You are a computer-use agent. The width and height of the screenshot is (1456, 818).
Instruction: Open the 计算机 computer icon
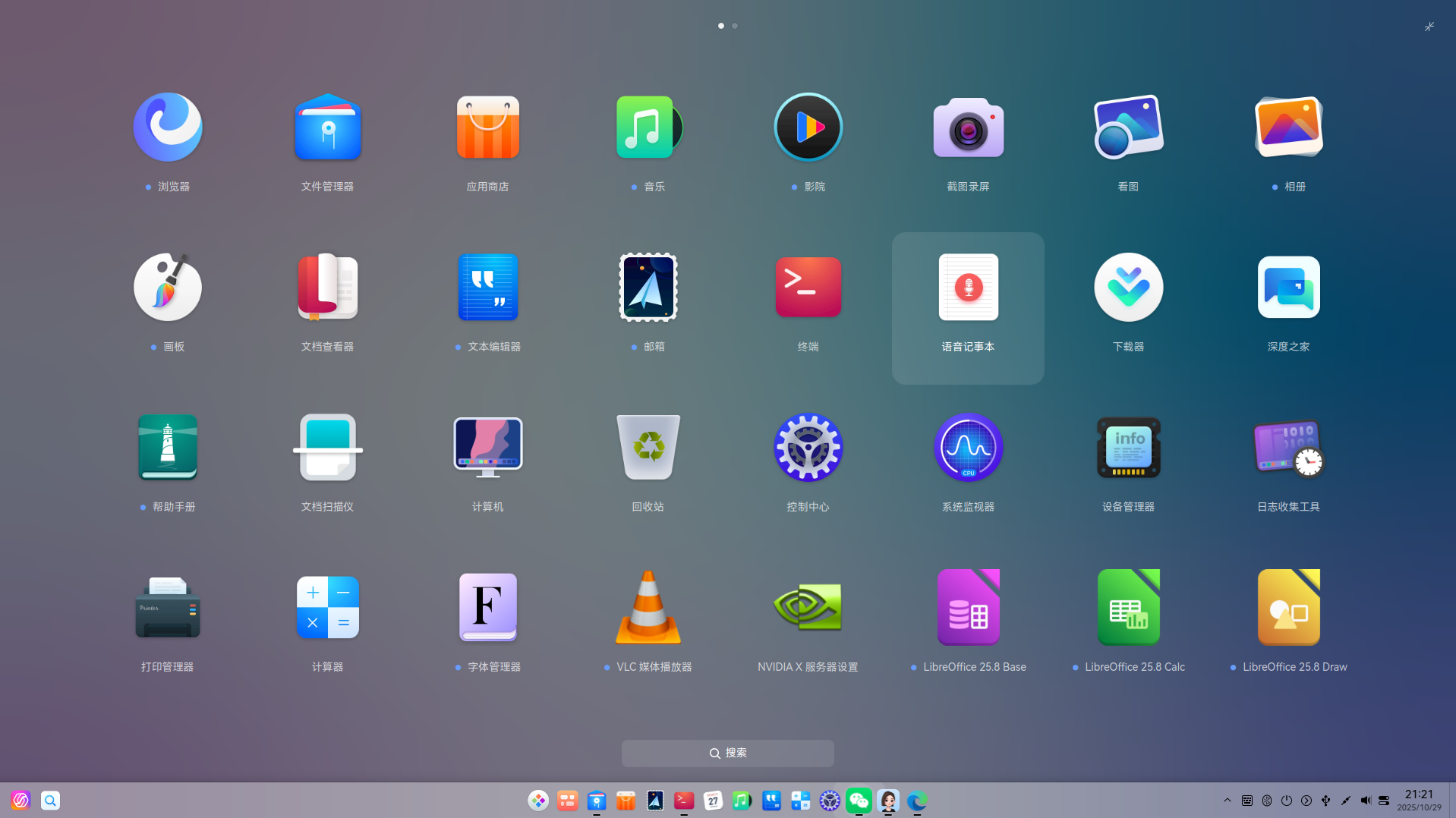[x=488, y=448]
